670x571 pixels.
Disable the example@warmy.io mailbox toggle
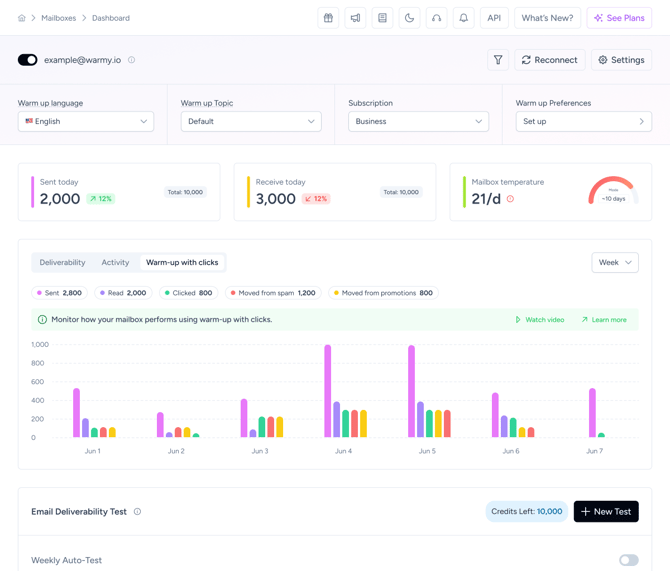click(28, 60)
